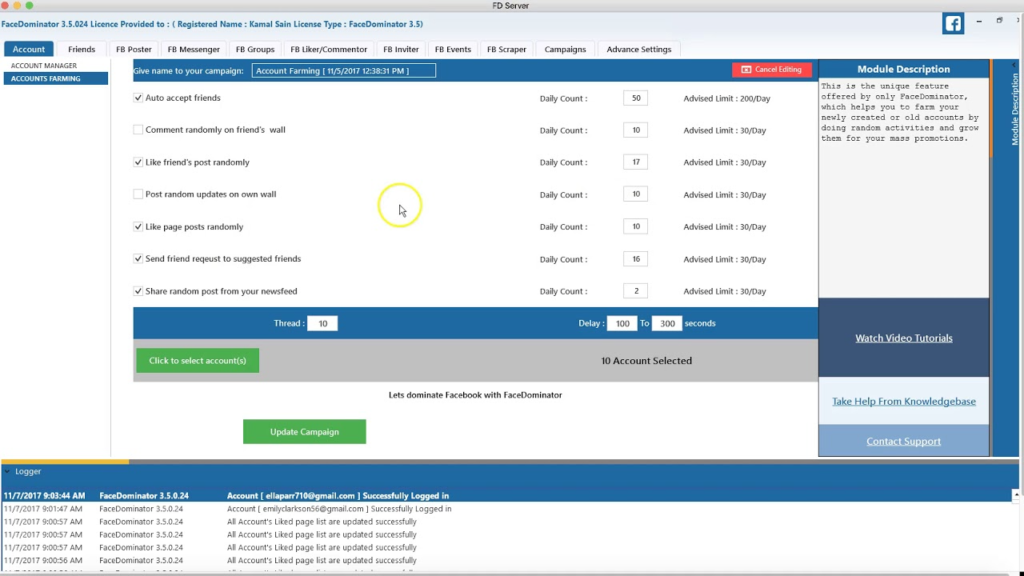Click the Delay maximum seconds field
The height and width of the screenshot is (576, 1024).
pyautogui.click(x=667, y=323)
